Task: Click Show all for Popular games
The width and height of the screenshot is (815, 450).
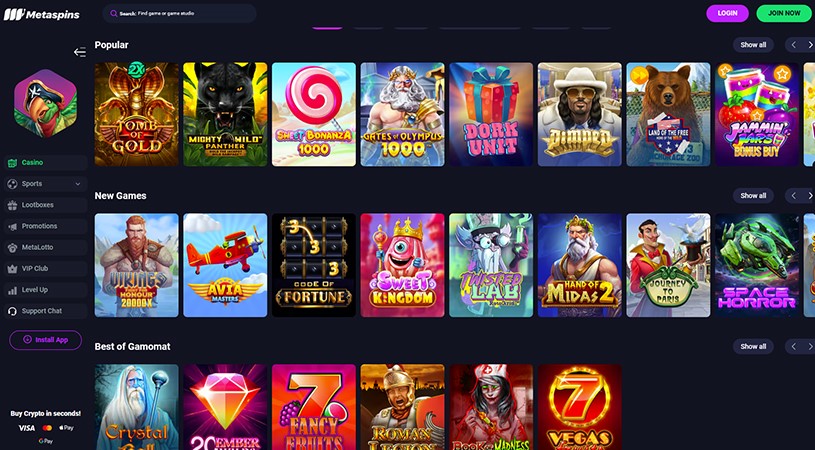Action: pyautogui.click(x=753, y=45)
